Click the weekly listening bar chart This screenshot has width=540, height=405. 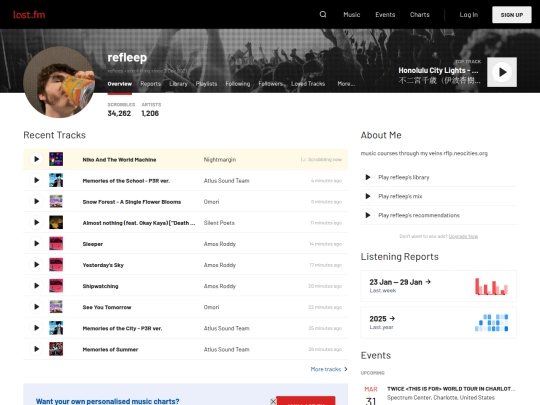[x=491, y=286]
